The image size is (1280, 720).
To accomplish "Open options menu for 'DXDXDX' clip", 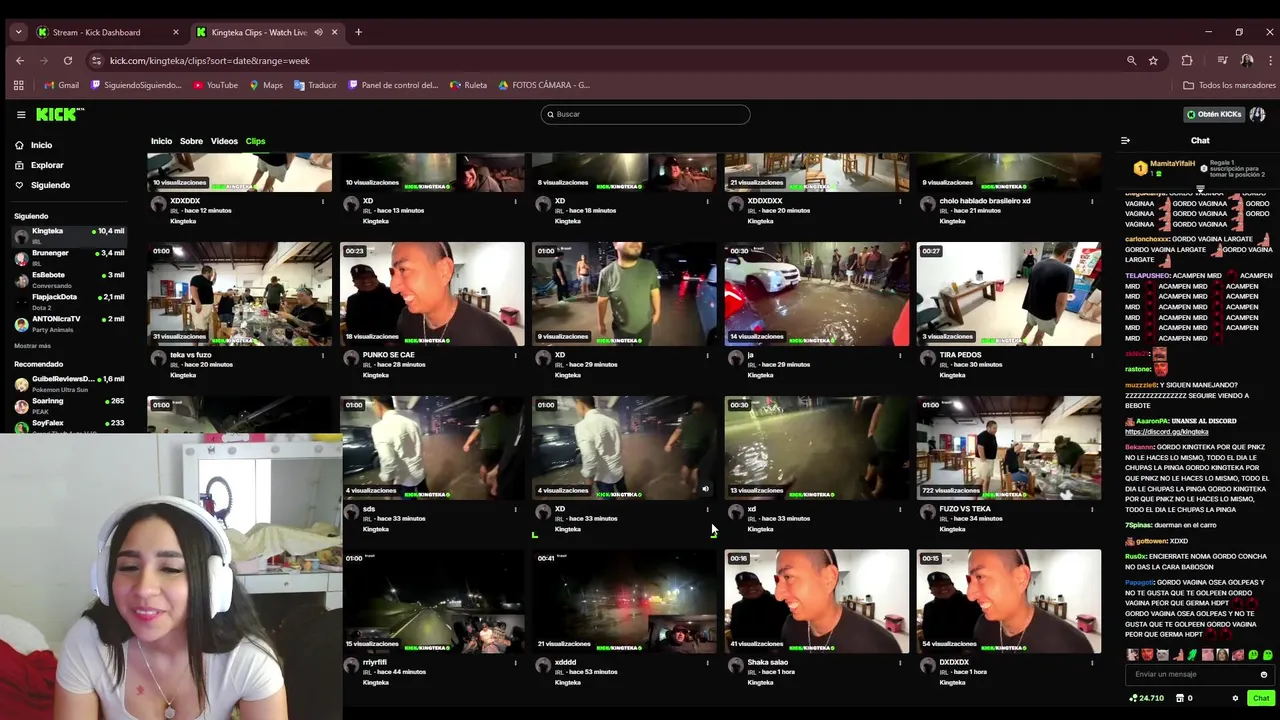I will click(x=1092, y=663).
